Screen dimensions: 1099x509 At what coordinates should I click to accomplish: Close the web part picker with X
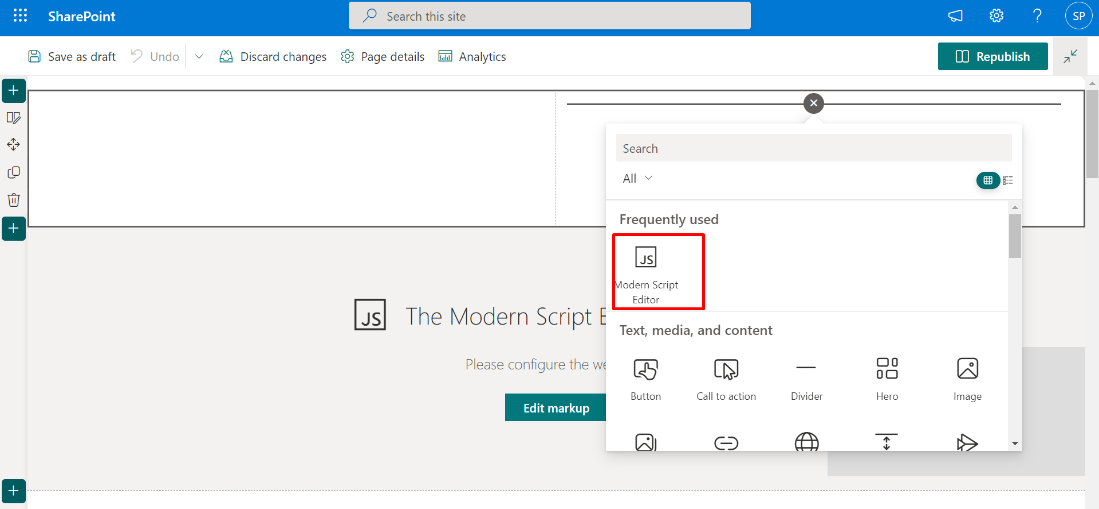[813, 104]
